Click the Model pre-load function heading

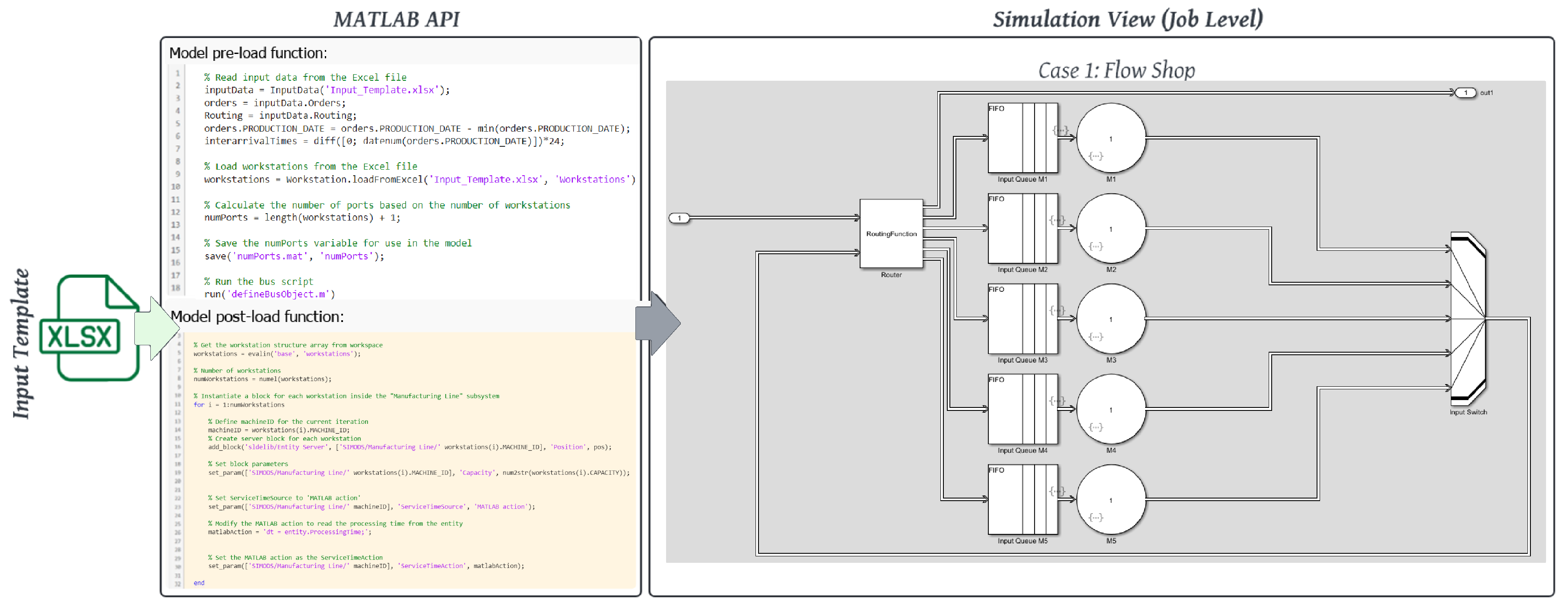[248, 53]
